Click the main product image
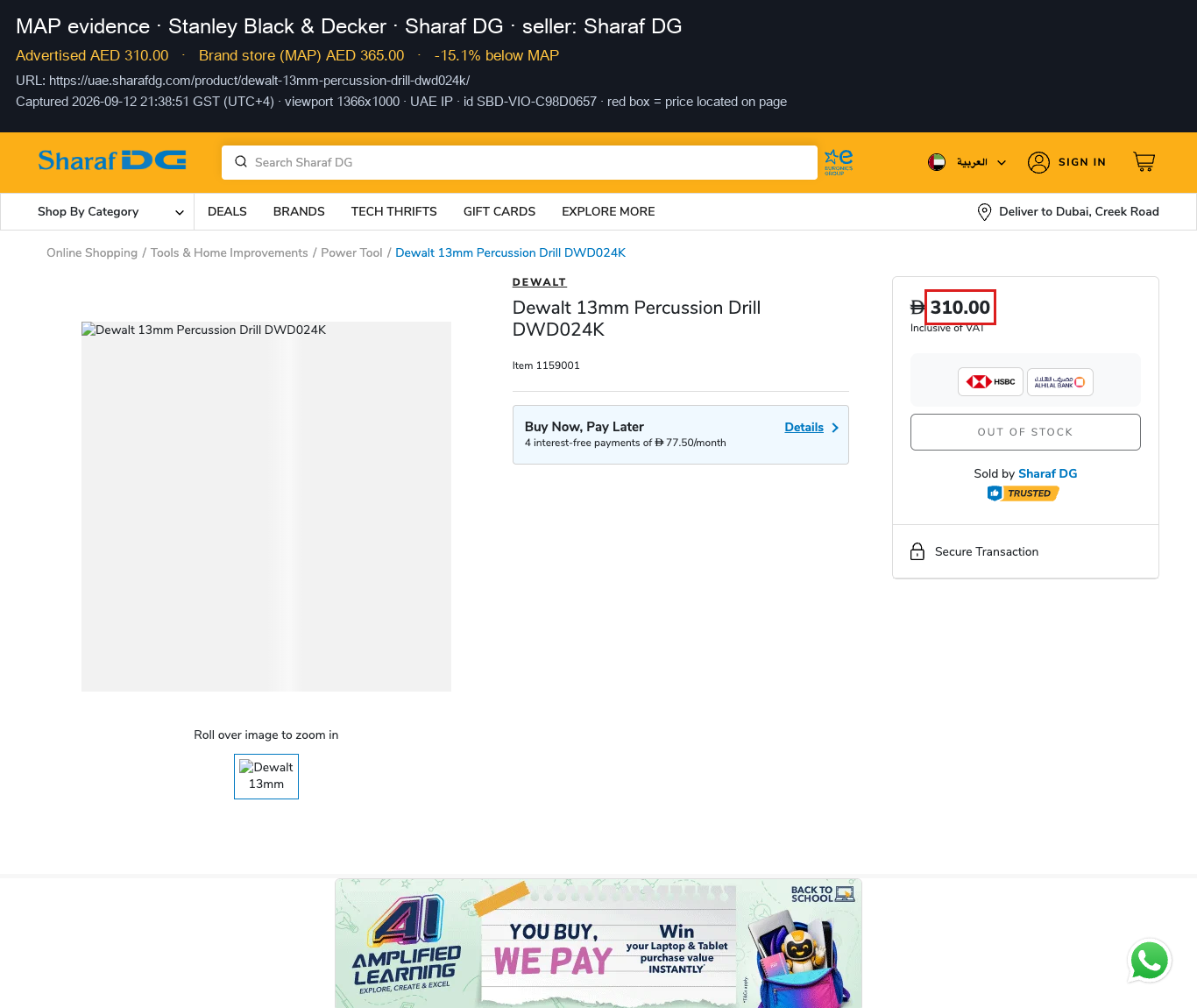 coord(266,507)
